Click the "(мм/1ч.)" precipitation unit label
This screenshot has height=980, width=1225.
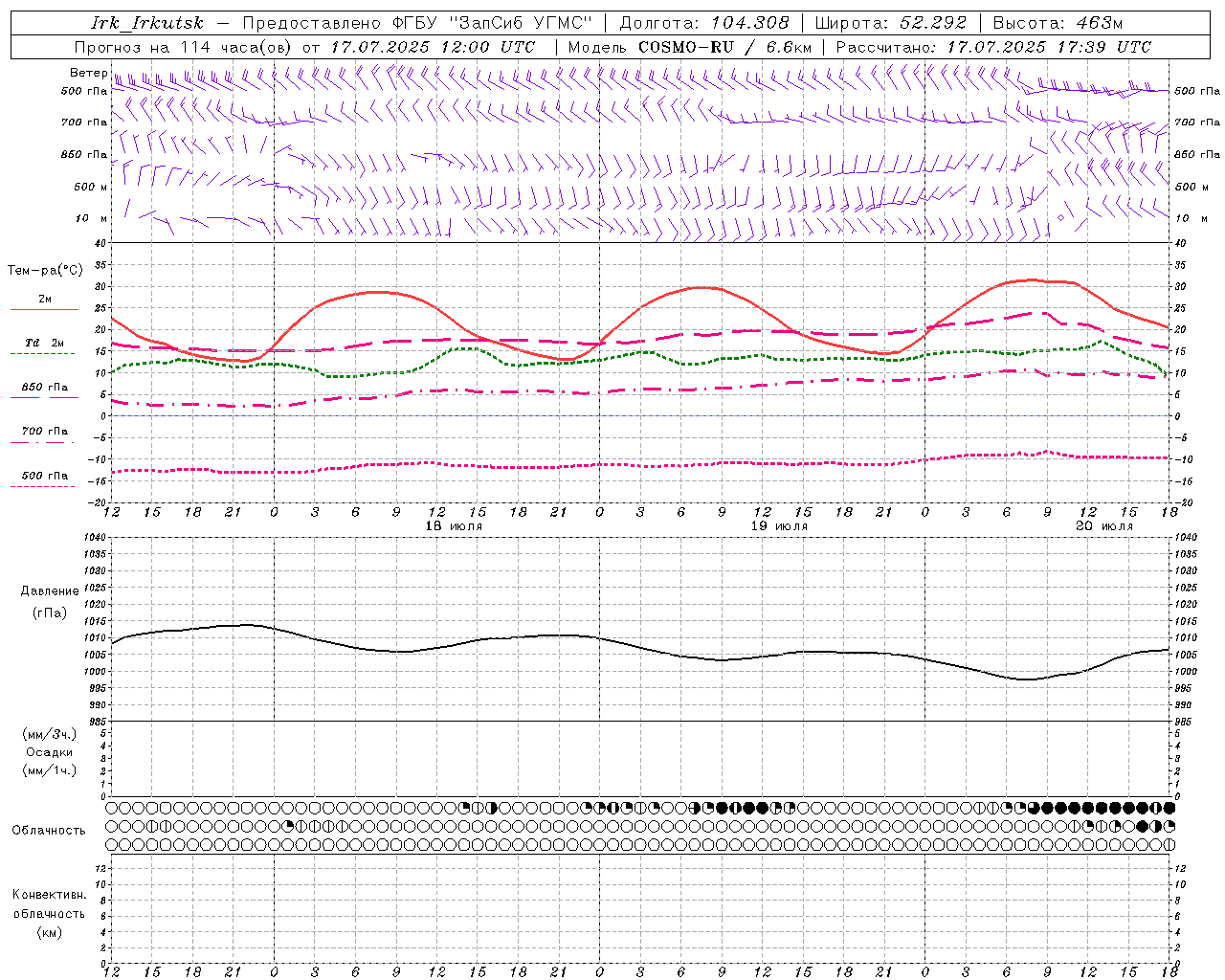tap(50, 770)
